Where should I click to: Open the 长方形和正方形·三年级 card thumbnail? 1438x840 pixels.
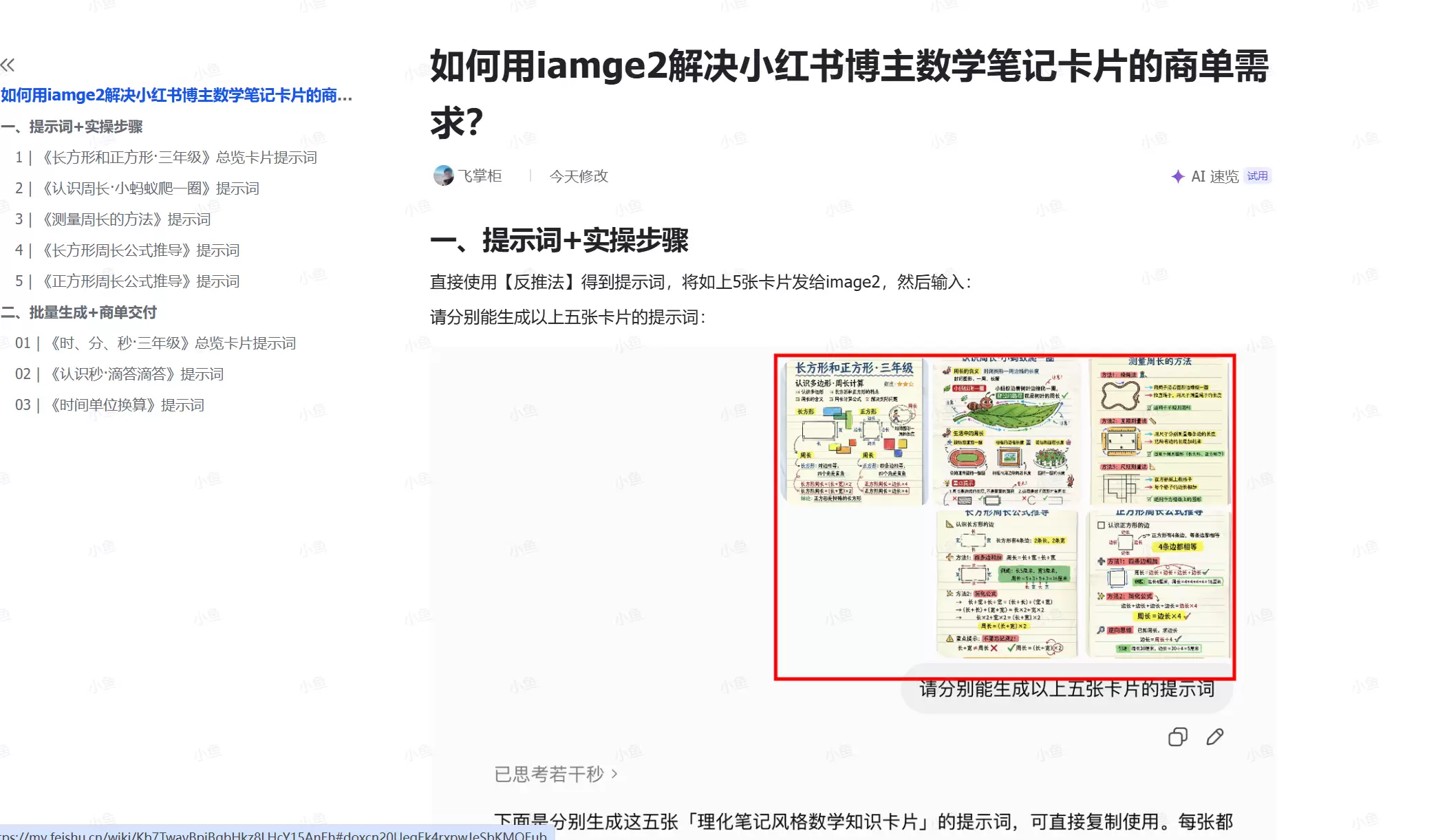pyautogui.click(x=854, y=431)
